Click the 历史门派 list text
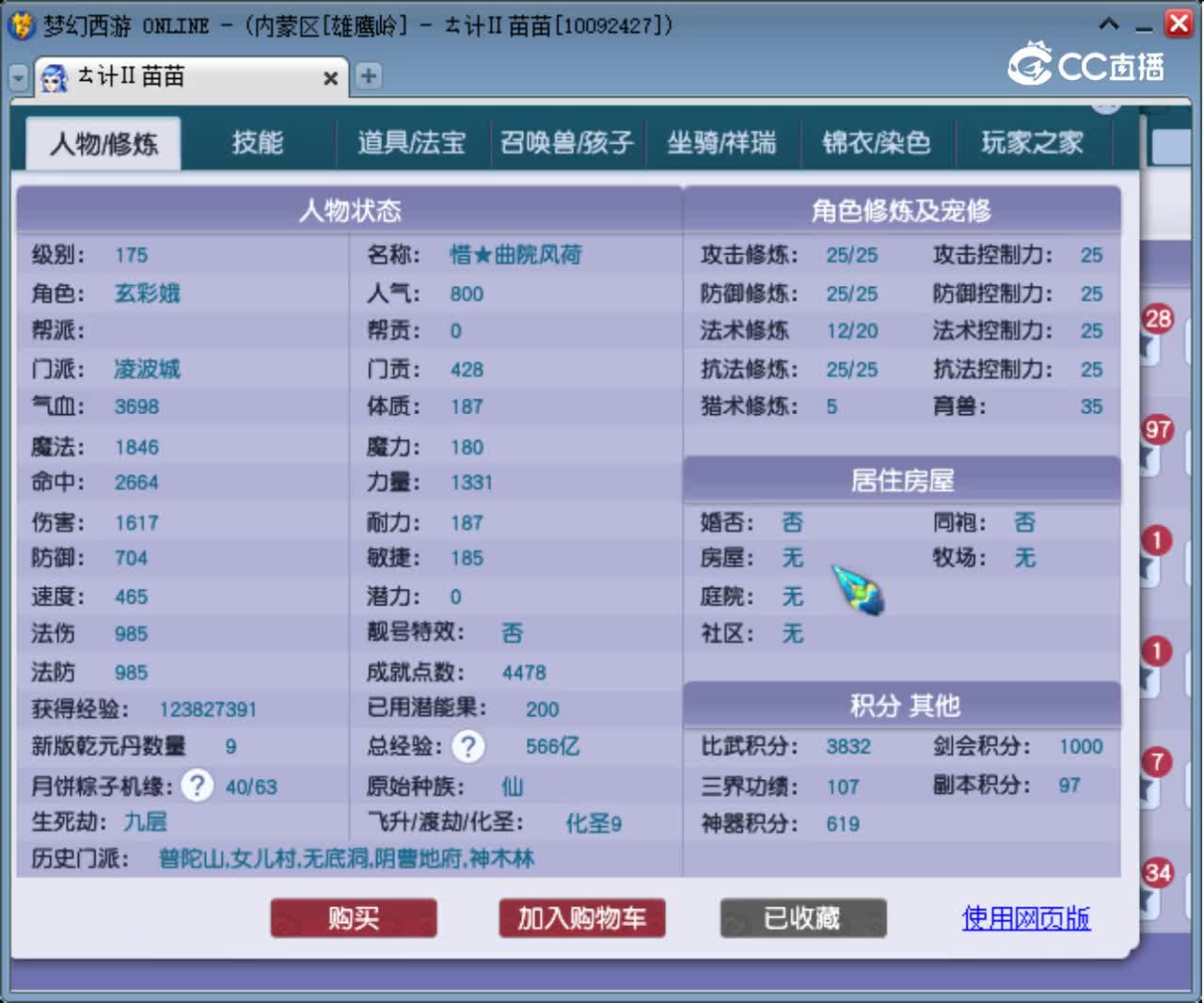Image resolution: width=1204 pixels, height=1003 pixels. coord(346,859)
